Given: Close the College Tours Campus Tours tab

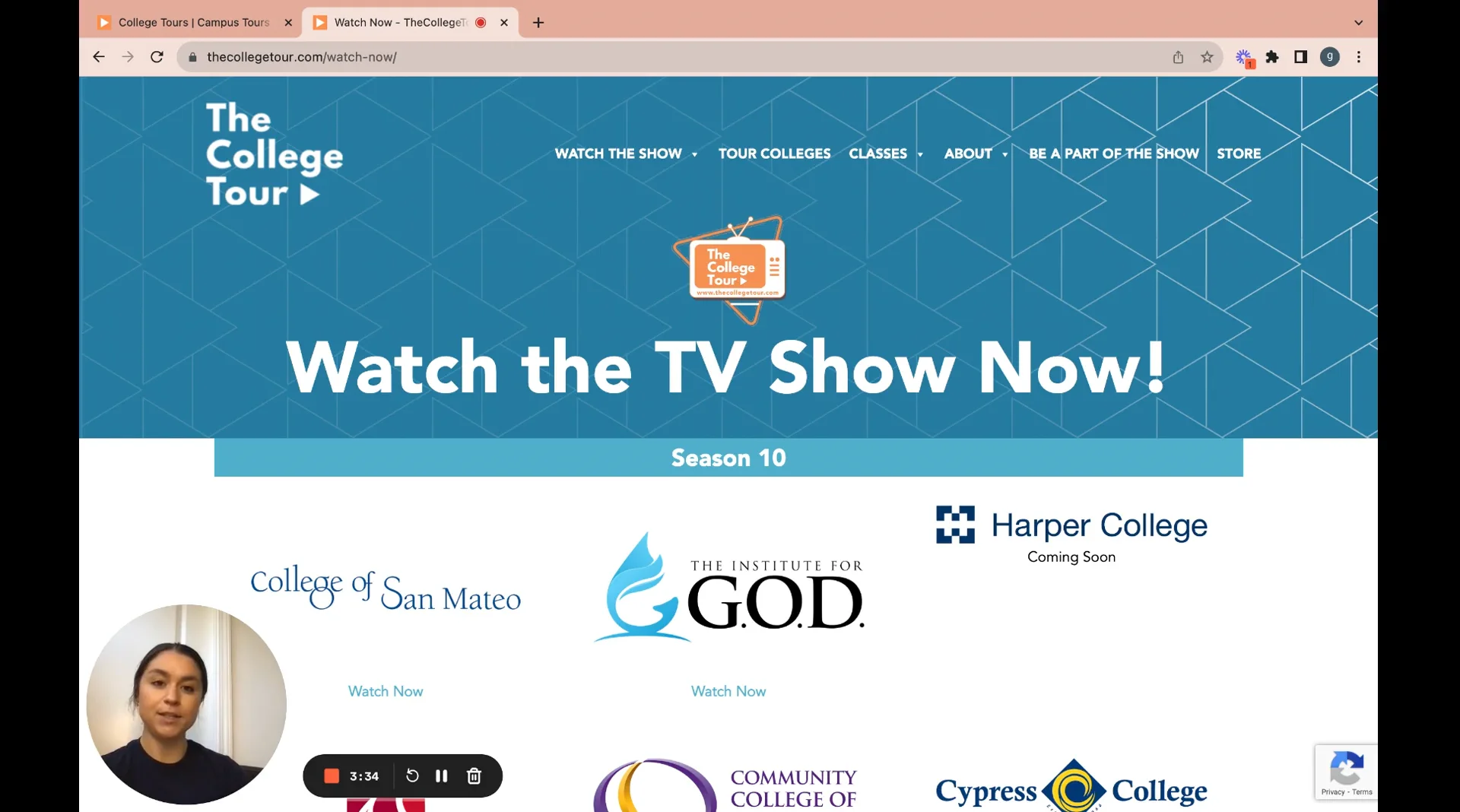Looking at the screenshot, I should (288, 23).
